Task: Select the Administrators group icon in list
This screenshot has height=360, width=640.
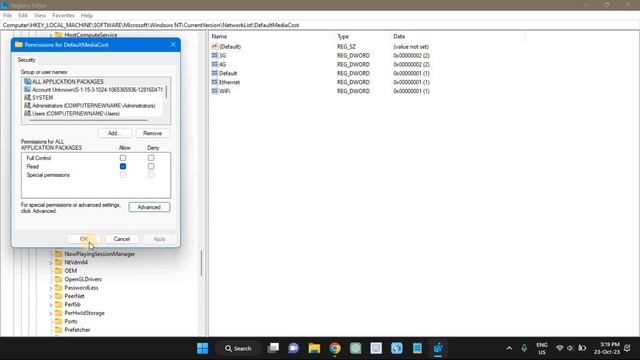Action: [27, 105]
